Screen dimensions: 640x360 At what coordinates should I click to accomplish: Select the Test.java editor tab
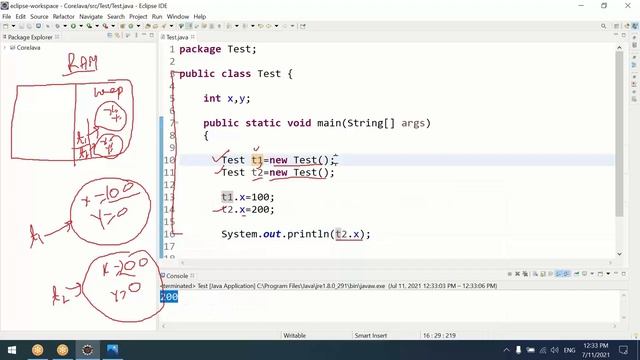coord(177,37)
